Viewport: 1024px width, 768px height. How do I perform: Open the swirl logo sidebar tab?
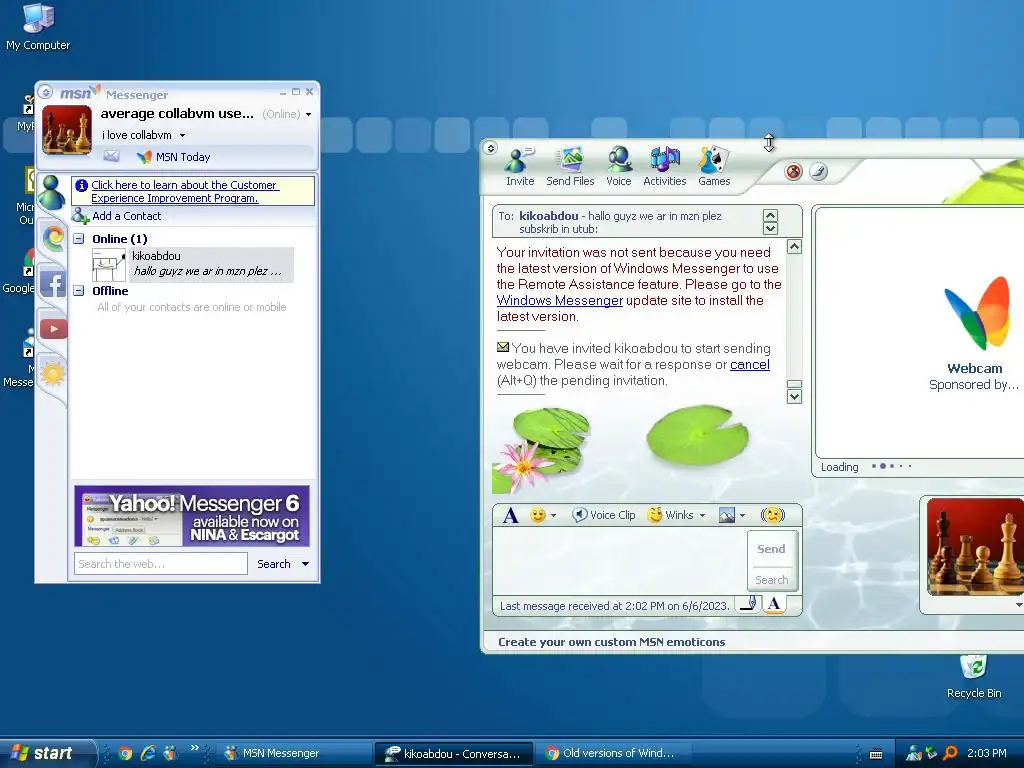pos(54,238)
